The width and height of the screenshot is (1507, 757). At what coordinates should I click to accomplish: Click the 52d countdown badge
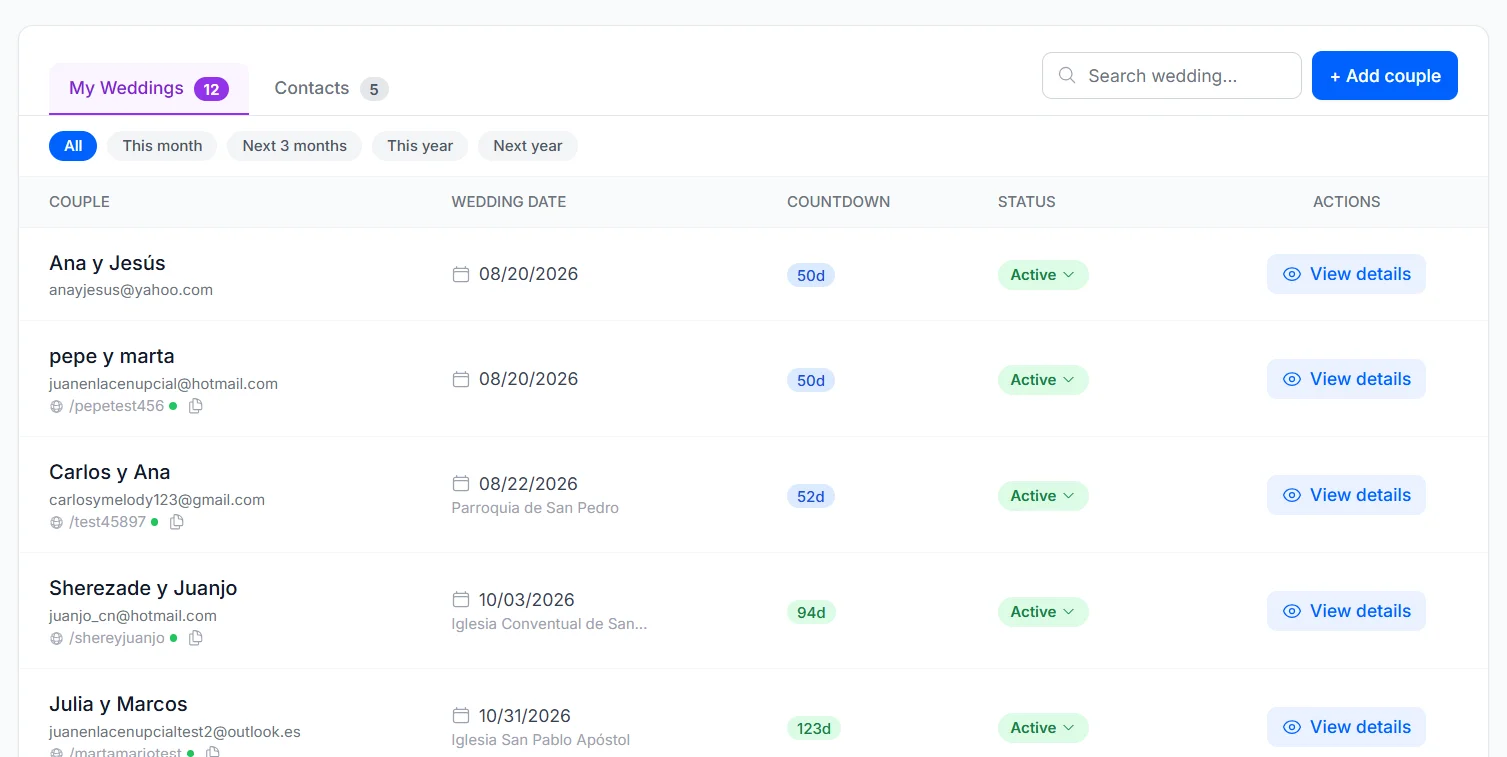point(811,496)
